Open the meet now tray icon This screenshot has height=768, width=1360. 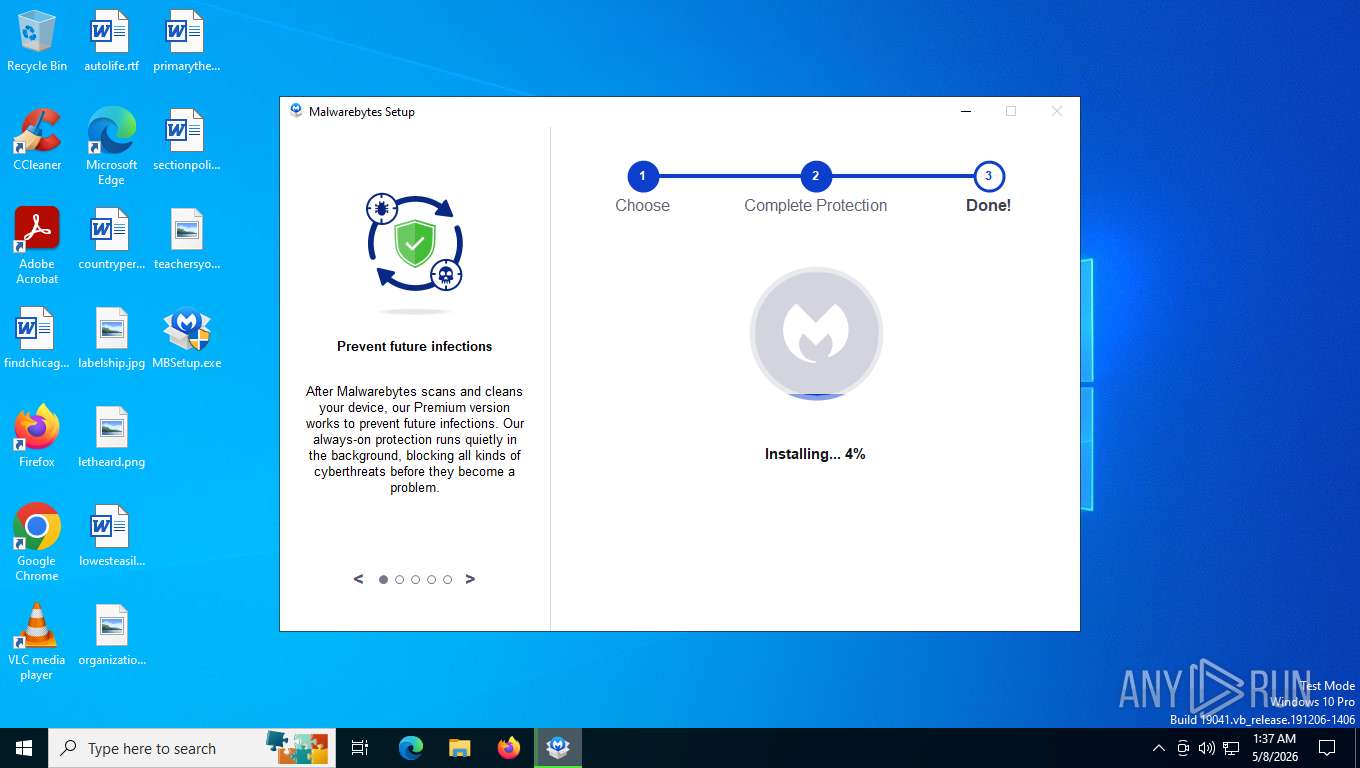1183,748
